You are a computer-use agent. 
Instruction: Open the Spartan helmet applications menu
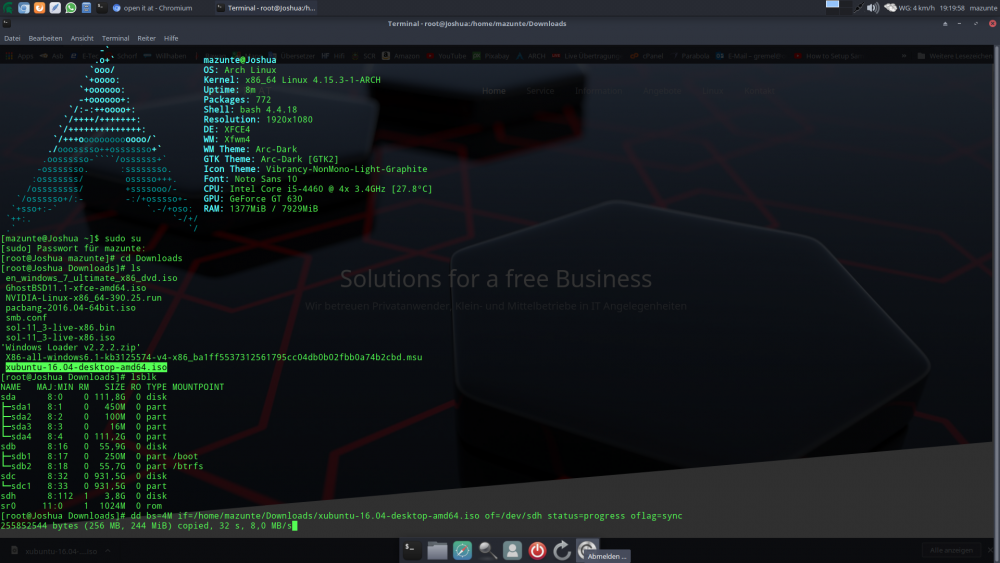pos(8,8)
